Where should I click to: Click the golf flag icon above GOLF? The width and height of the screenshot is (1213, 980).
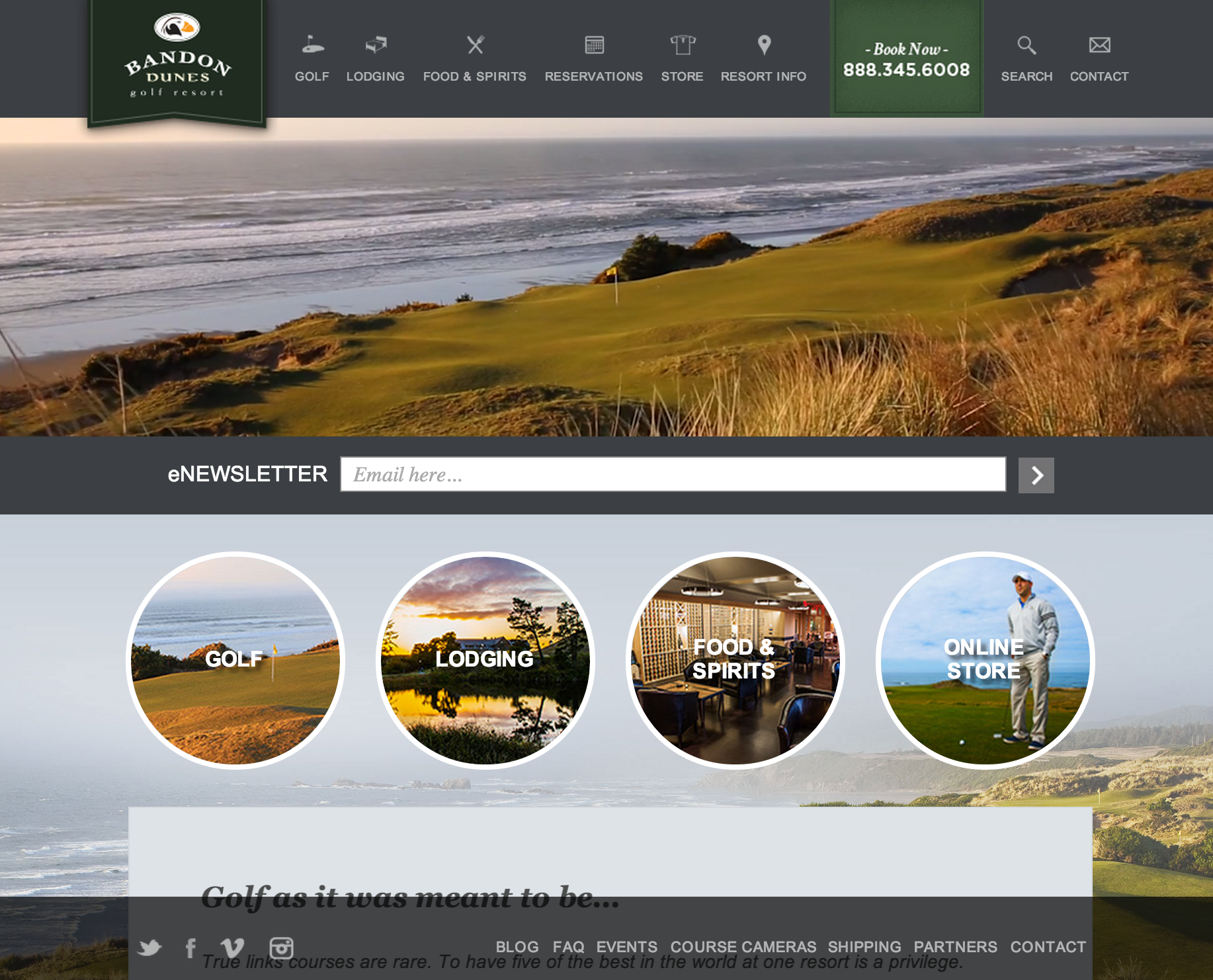[x=312, y=44]
